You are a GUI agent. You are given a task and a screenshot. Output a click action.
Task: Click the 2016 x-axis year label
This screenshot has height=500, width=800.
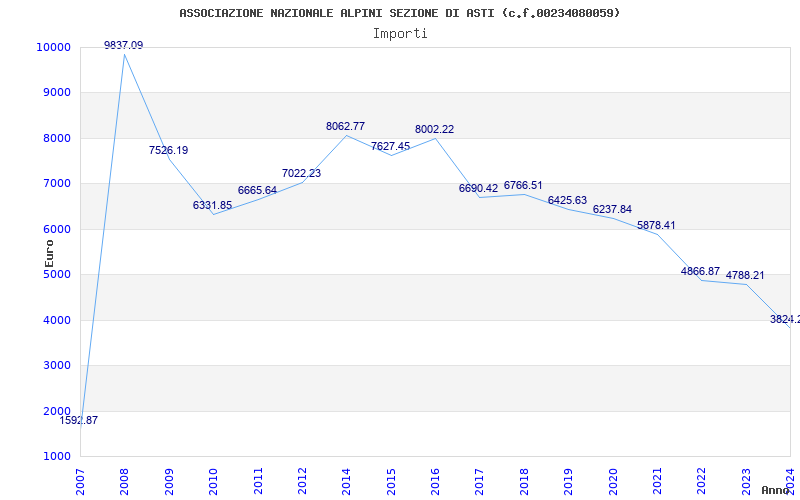[x=435, y=481]
